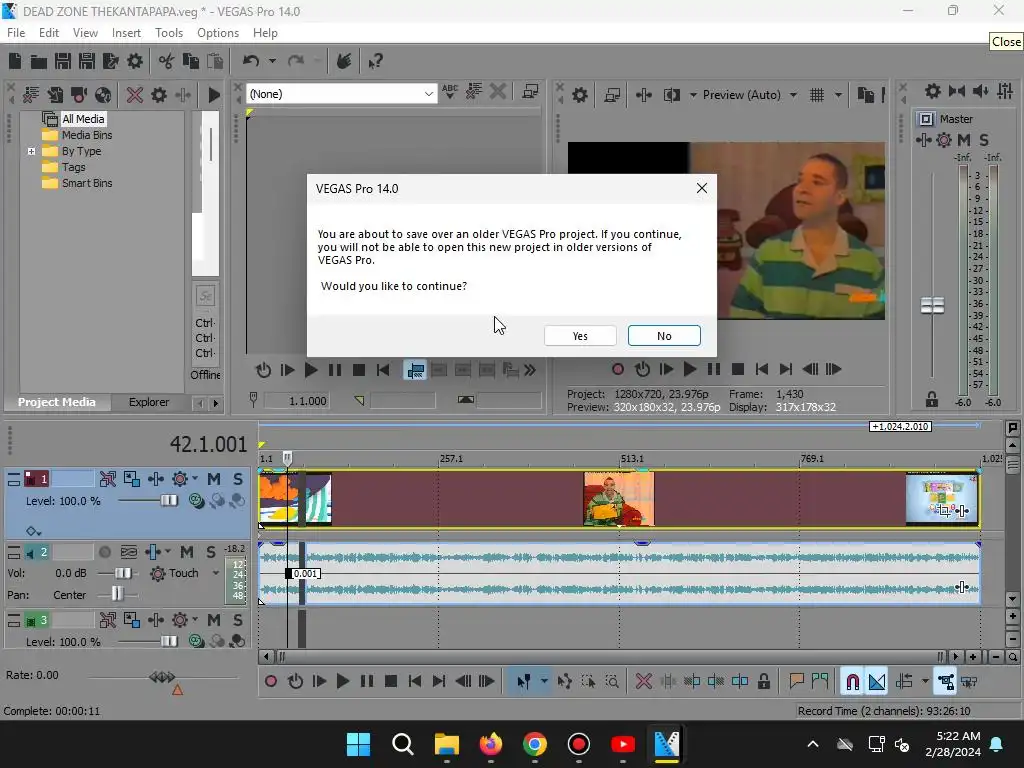The image size is (1024, 768).
Task: Open the View menu
Action: 85,33
